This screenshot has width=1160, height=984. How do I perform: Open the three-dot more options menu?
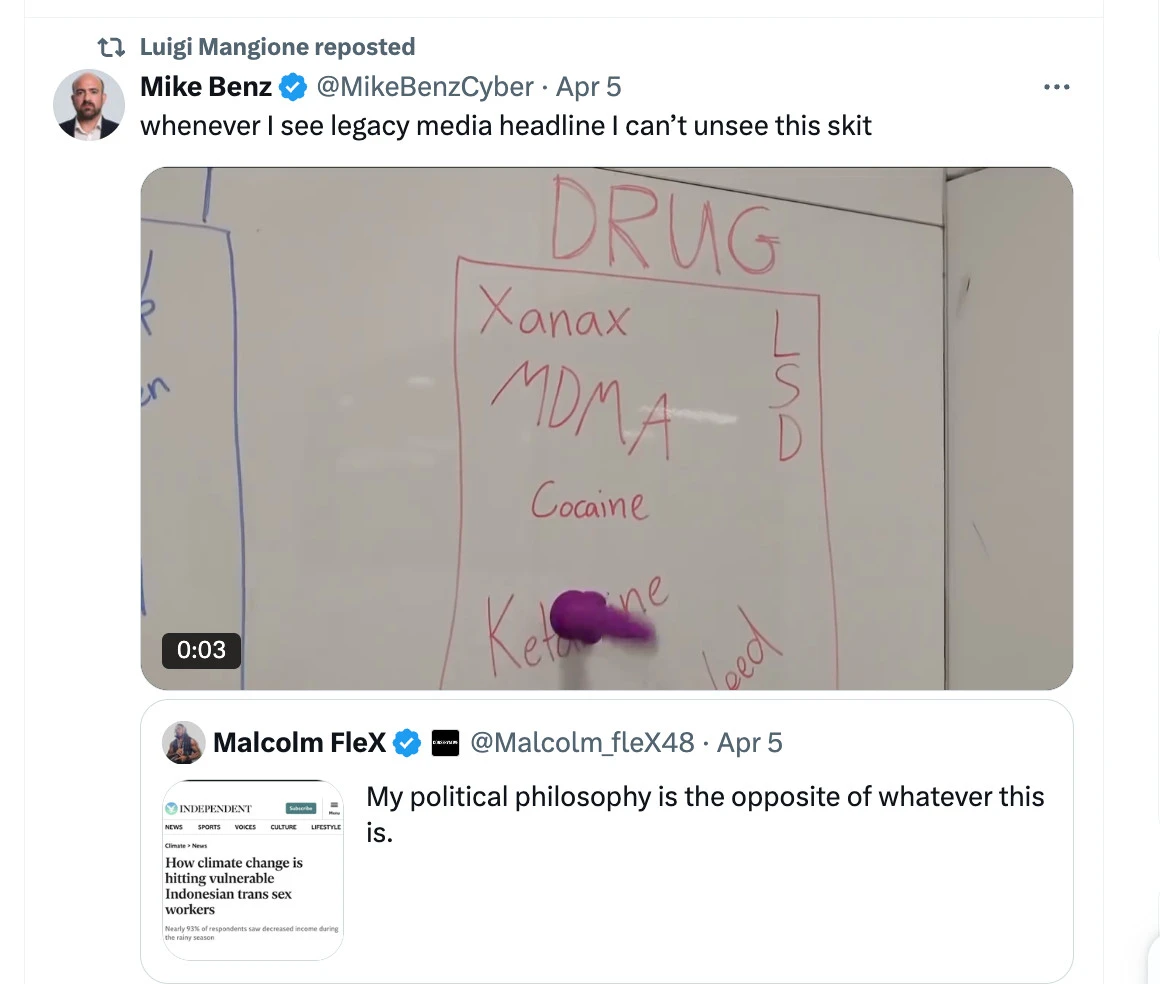(1056, 87)
